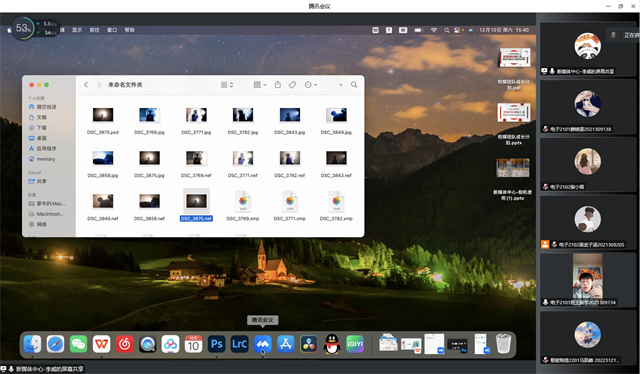This screenshot has width=640, height=374.
Task: Open the desktop pdf file at top right
Action: (514, 58)
